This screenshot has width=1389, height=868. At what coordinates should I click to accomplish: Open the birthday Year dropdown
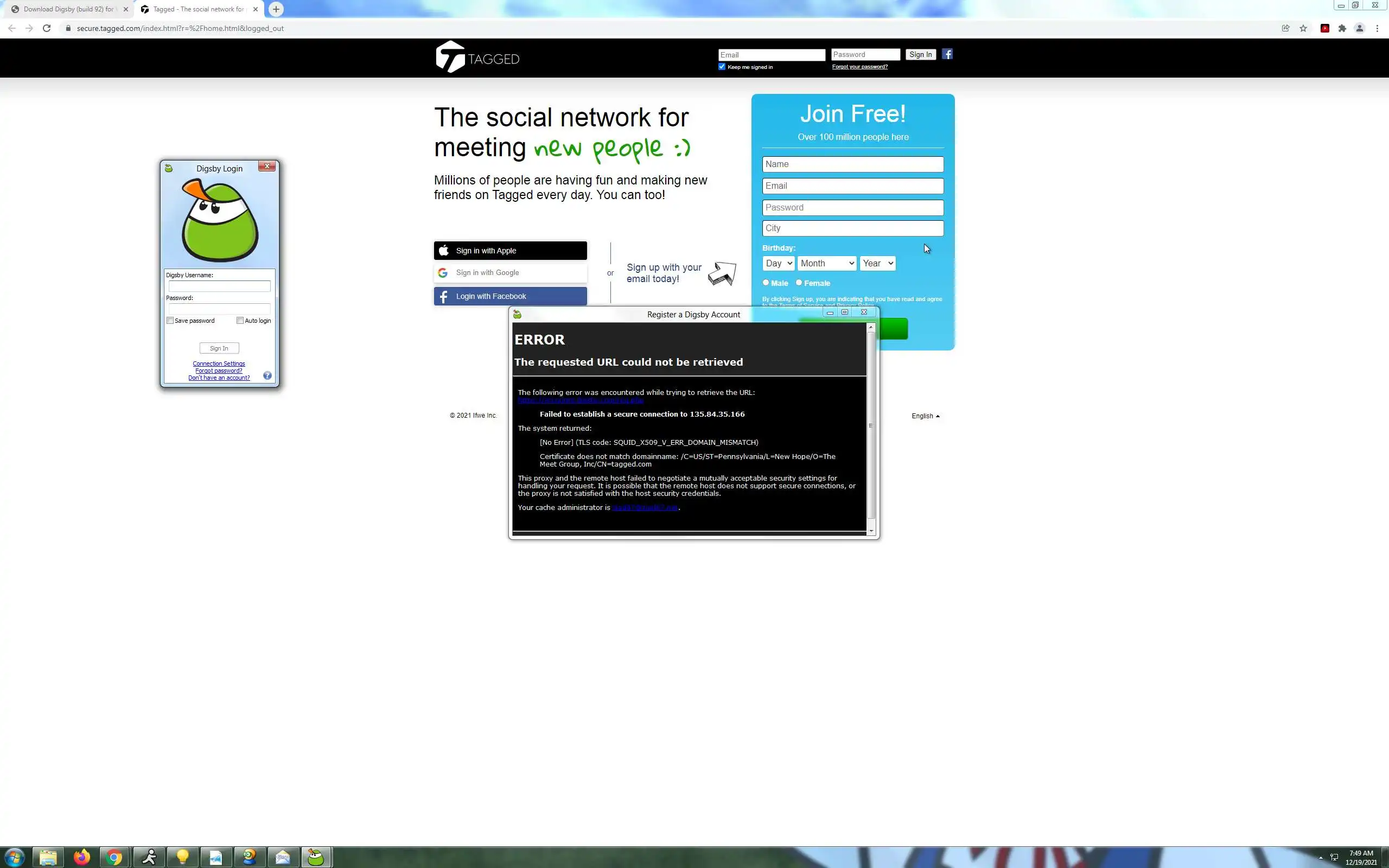tap(877, 264)
